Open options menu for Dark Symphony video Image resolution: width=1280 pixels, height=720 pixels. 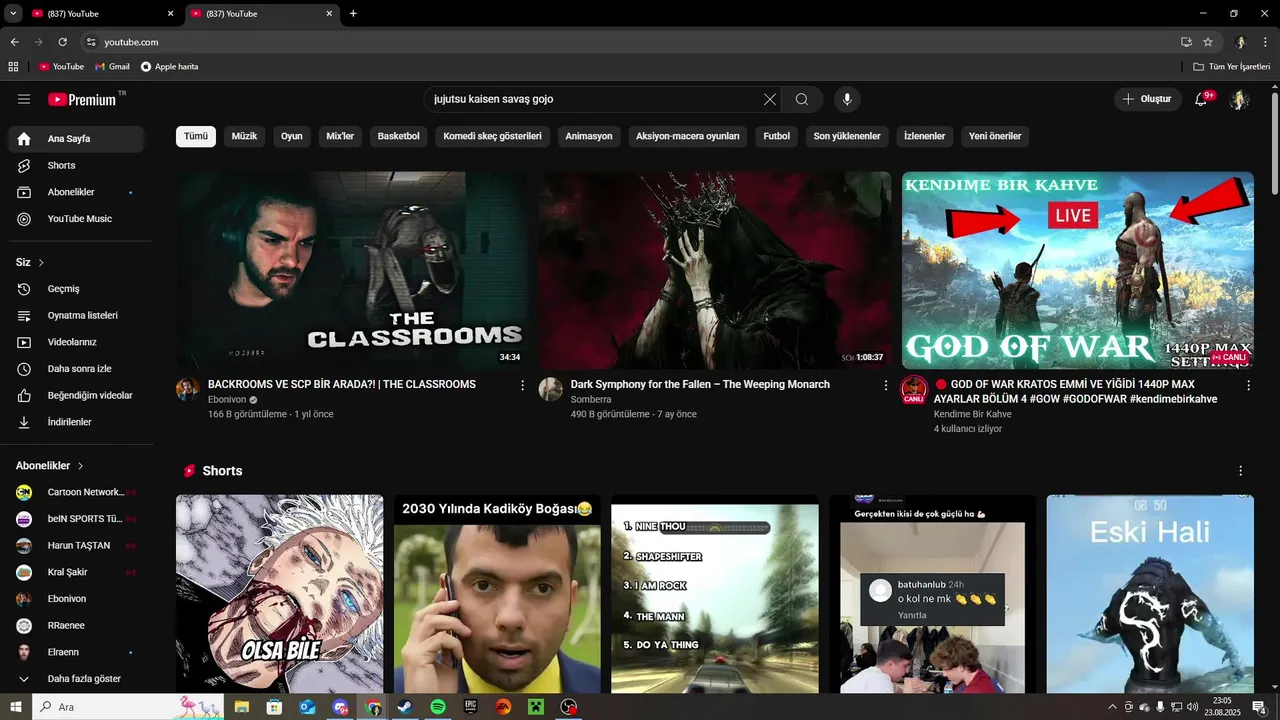point(885,385)
